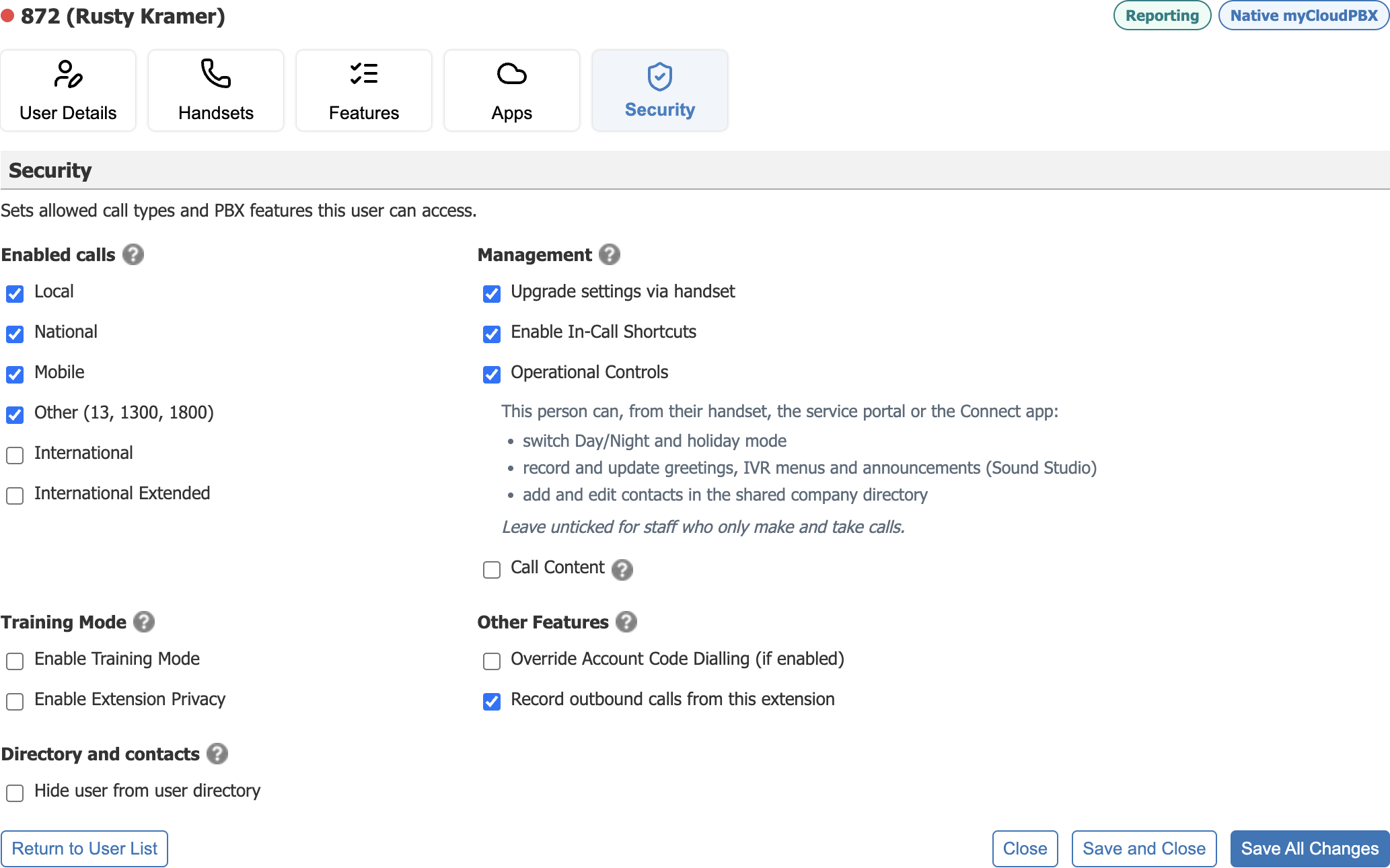The height and width of the screenshot is (868, 1390).
Task: Go to the Features tab
Action: coord(364,91)
